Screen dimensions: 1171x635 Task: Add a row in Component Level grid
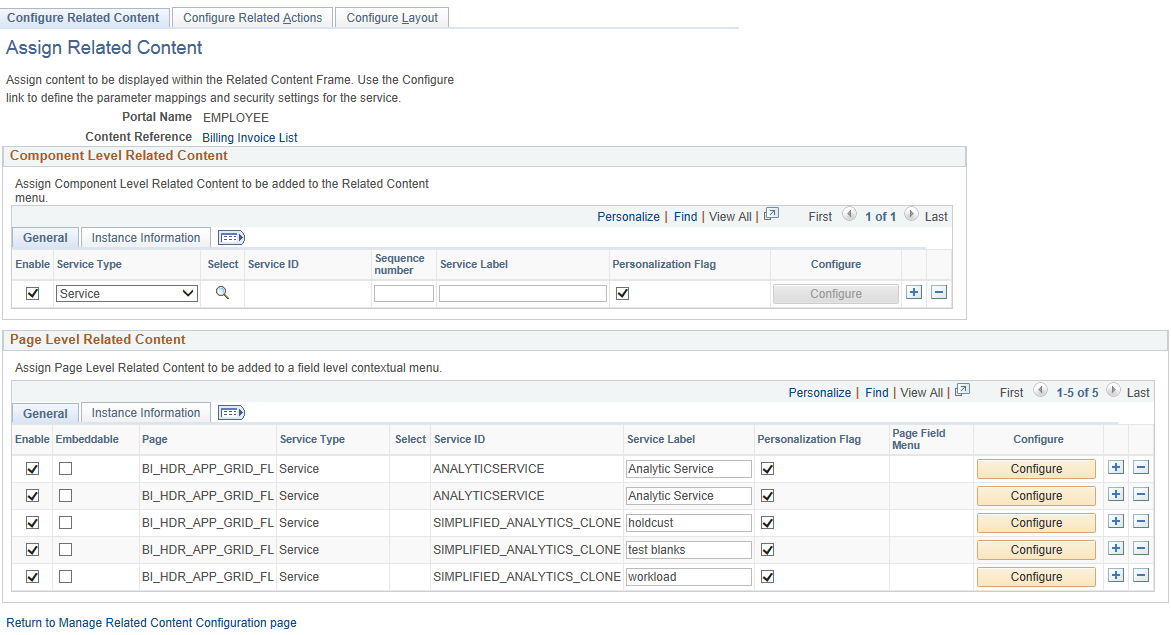pos(914,293)
